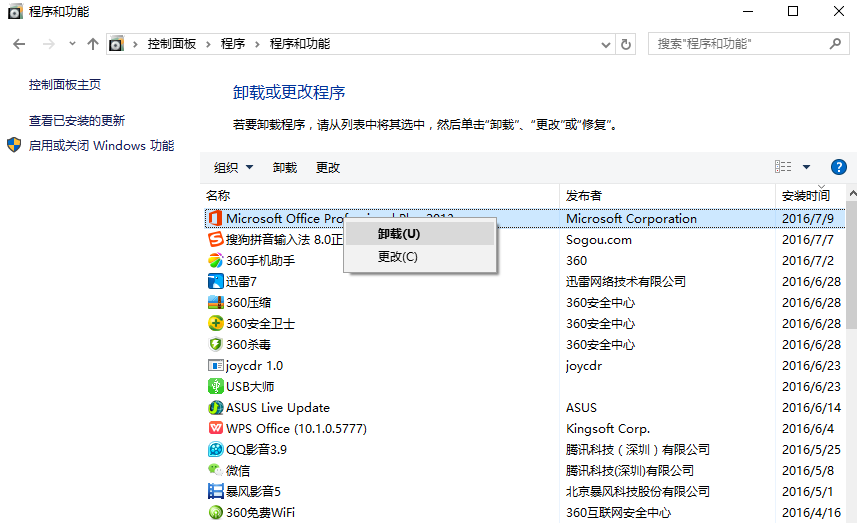
Task: Click the Sogou Pinyin input icon
Action: click(215, 239)
